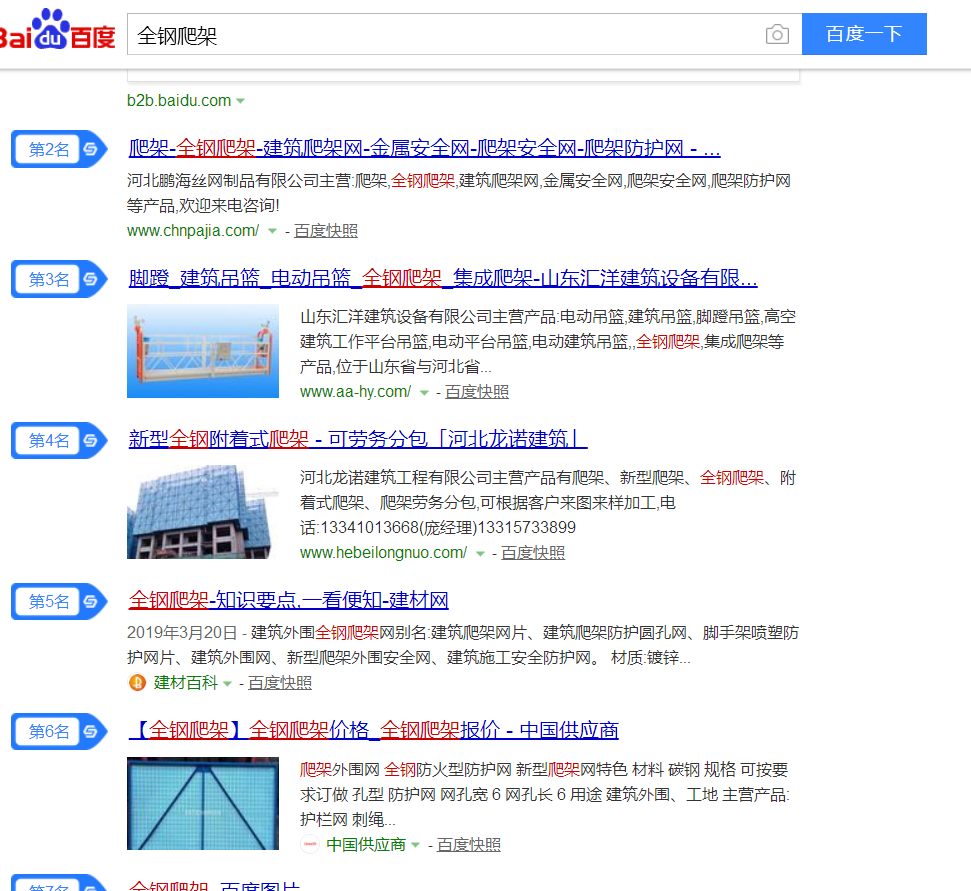Click the 第6名 rank badge
The width and height of the screenshot is (971, 891).
[59, 732]
